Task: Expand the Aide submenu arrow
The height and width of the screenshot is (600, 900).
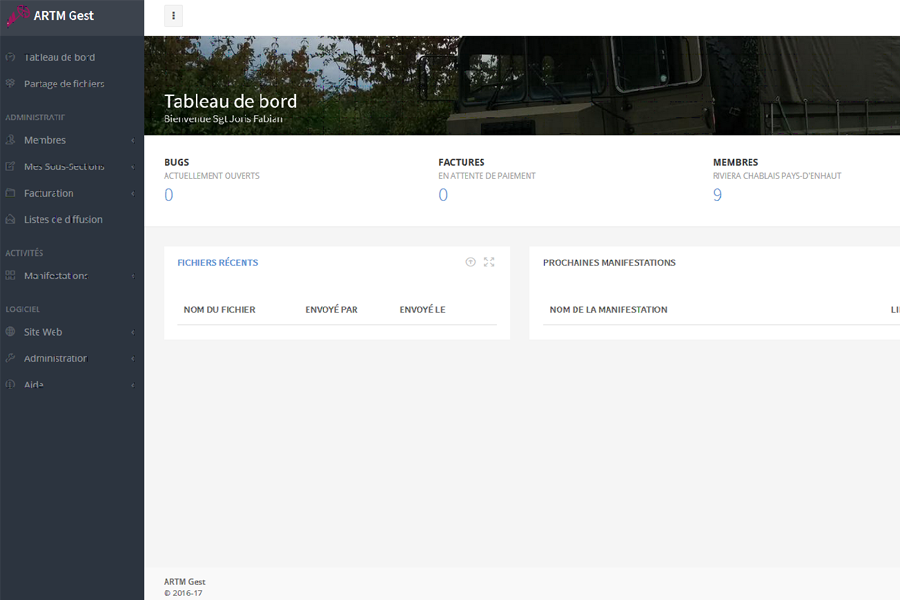Action: [132, 385]
